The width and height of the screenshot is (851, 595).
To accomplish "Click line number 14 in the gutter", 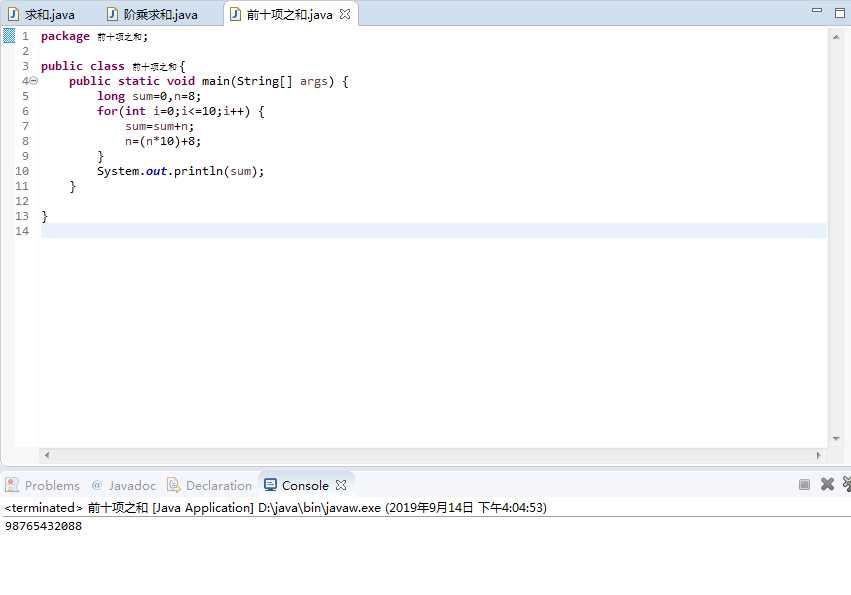I will point(22,231).
